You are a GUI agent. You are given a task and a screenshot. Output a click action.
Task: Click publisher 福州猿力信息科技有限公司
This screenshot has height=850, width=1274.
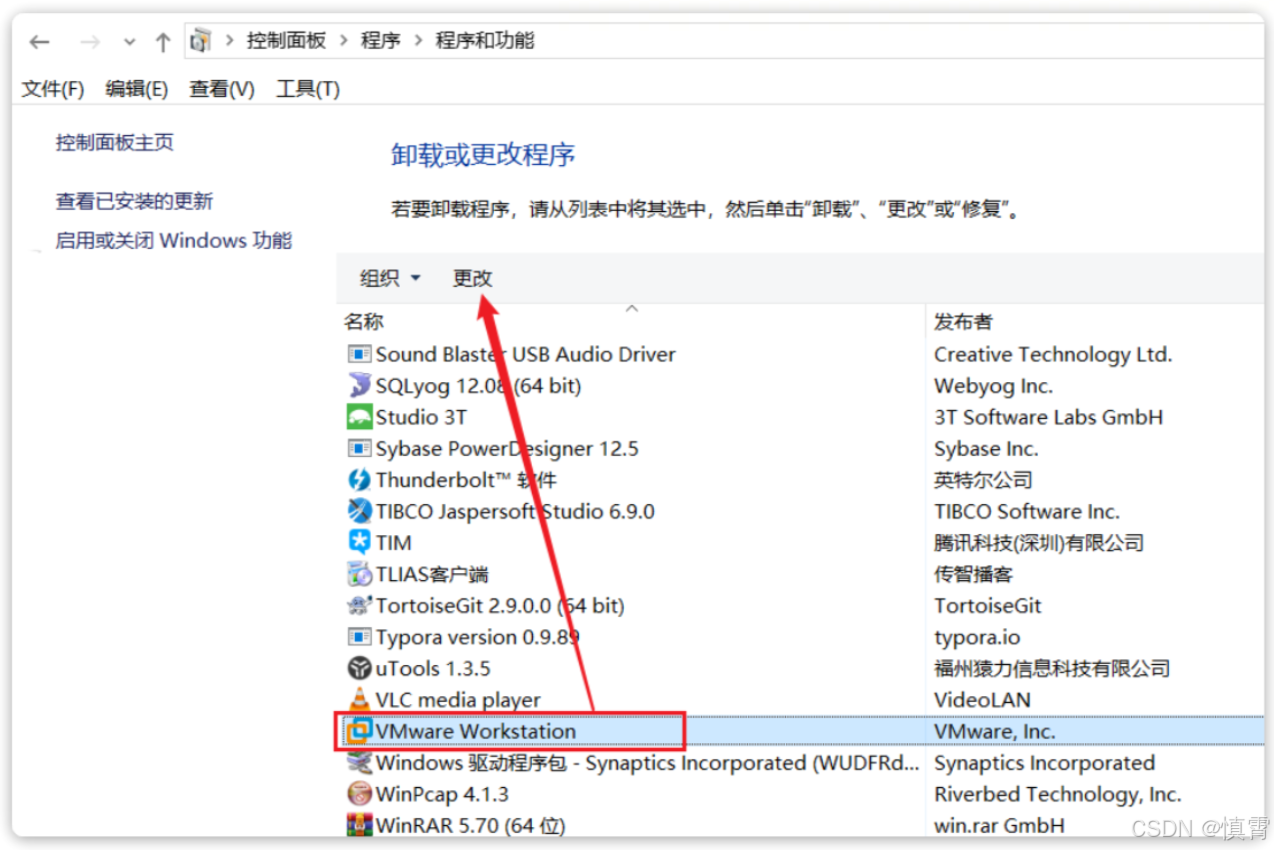click(1052, 668)
